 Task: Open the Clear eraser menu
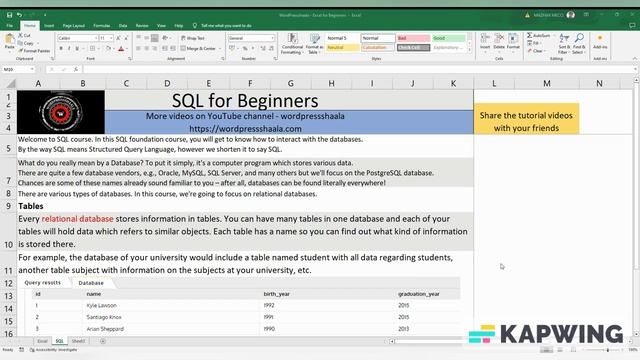pyautogui.click(x=536, y=51)
